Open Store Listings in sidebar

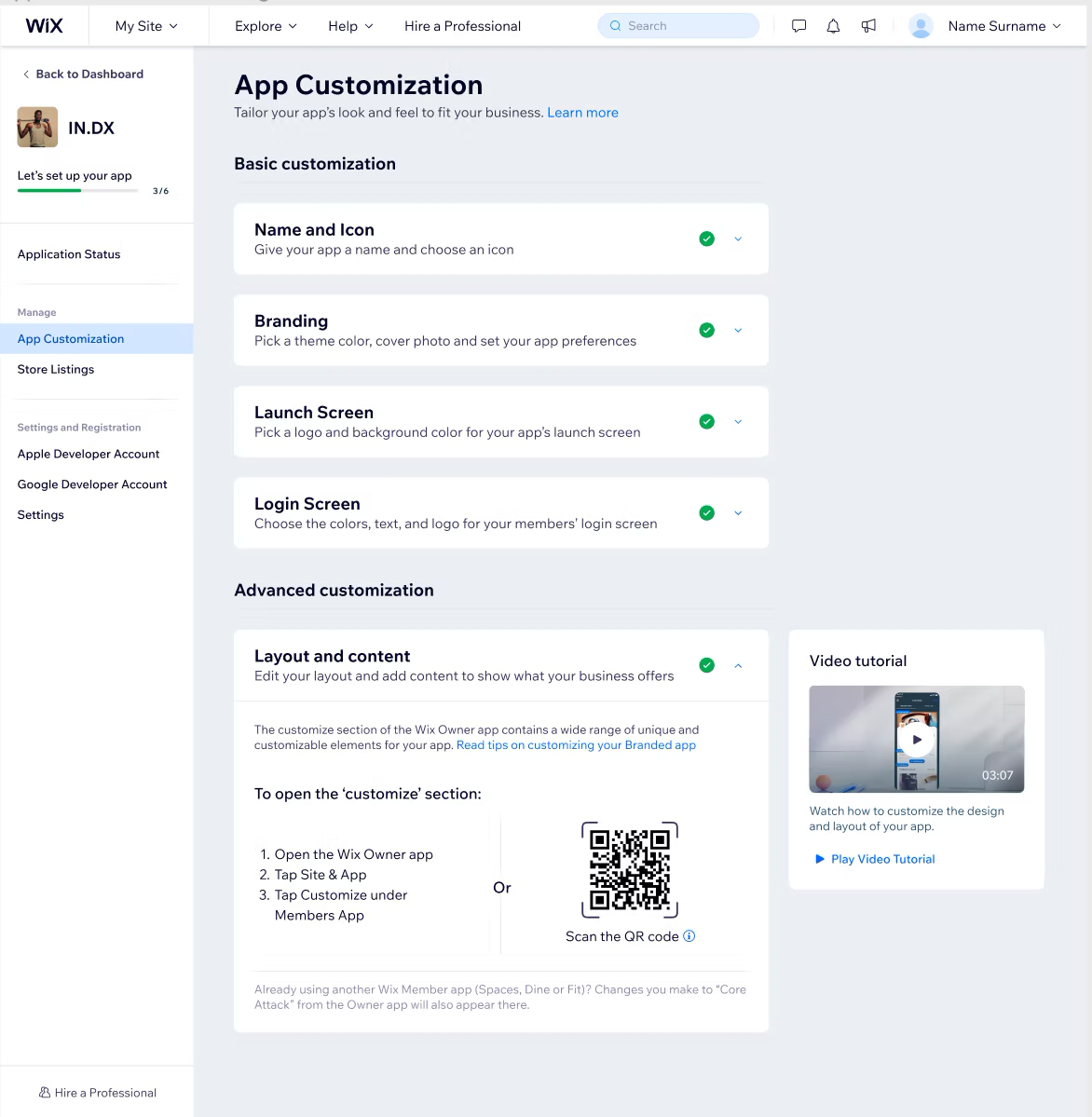[56, 369]
